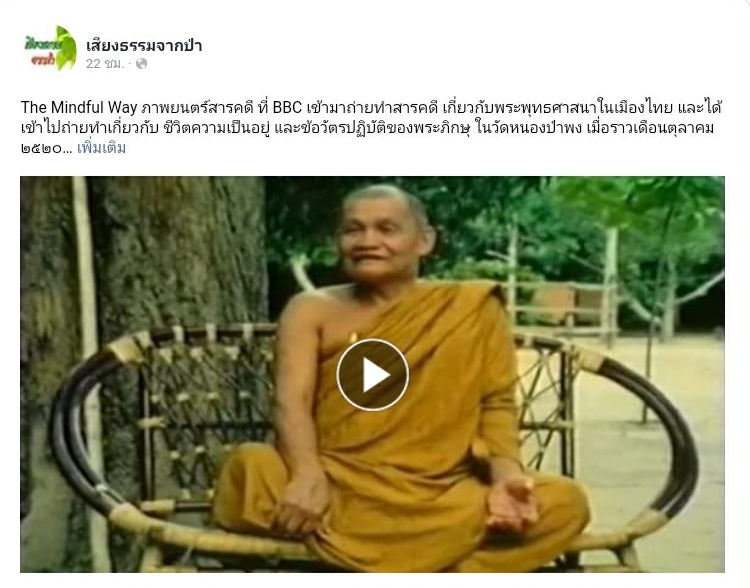Click the post description text

click(371, 127)
